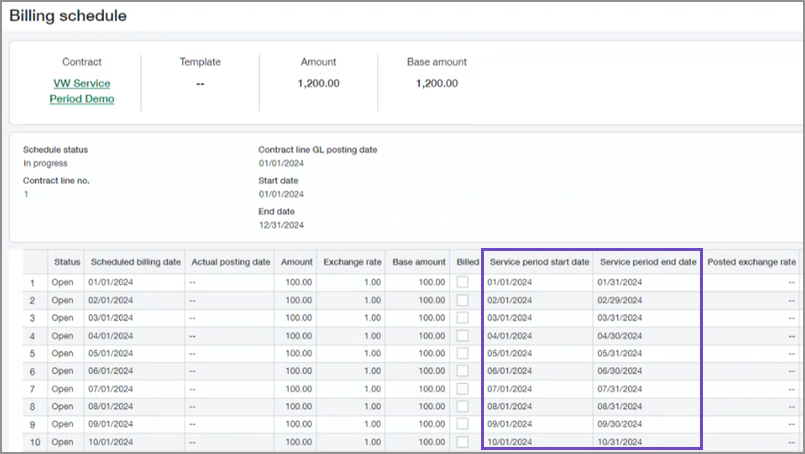Toggle the Billed checkbox in row 9

[462, 424]
